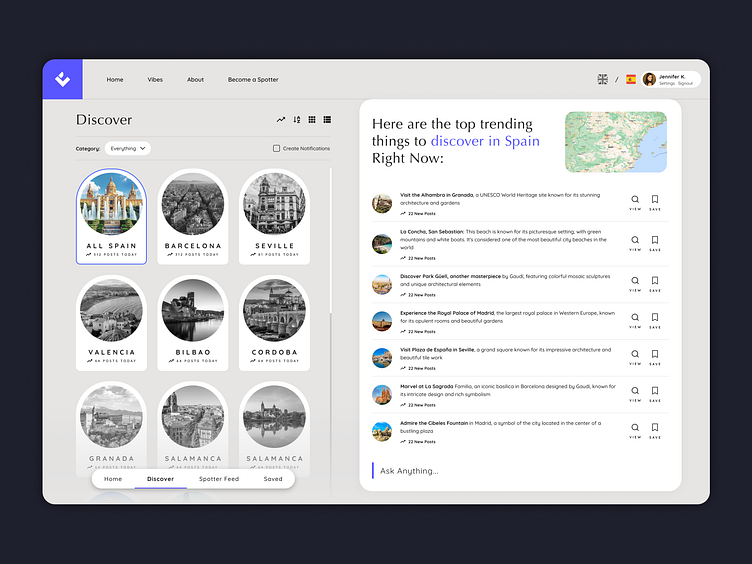
Task: Select the Seville city card
Action: coord(274,216)
